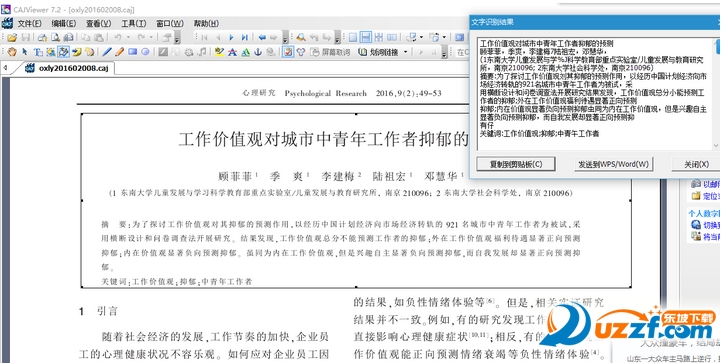The image size is (723, 363).
Task: Open the 窗口(W) menu
Action: (170, 23)
